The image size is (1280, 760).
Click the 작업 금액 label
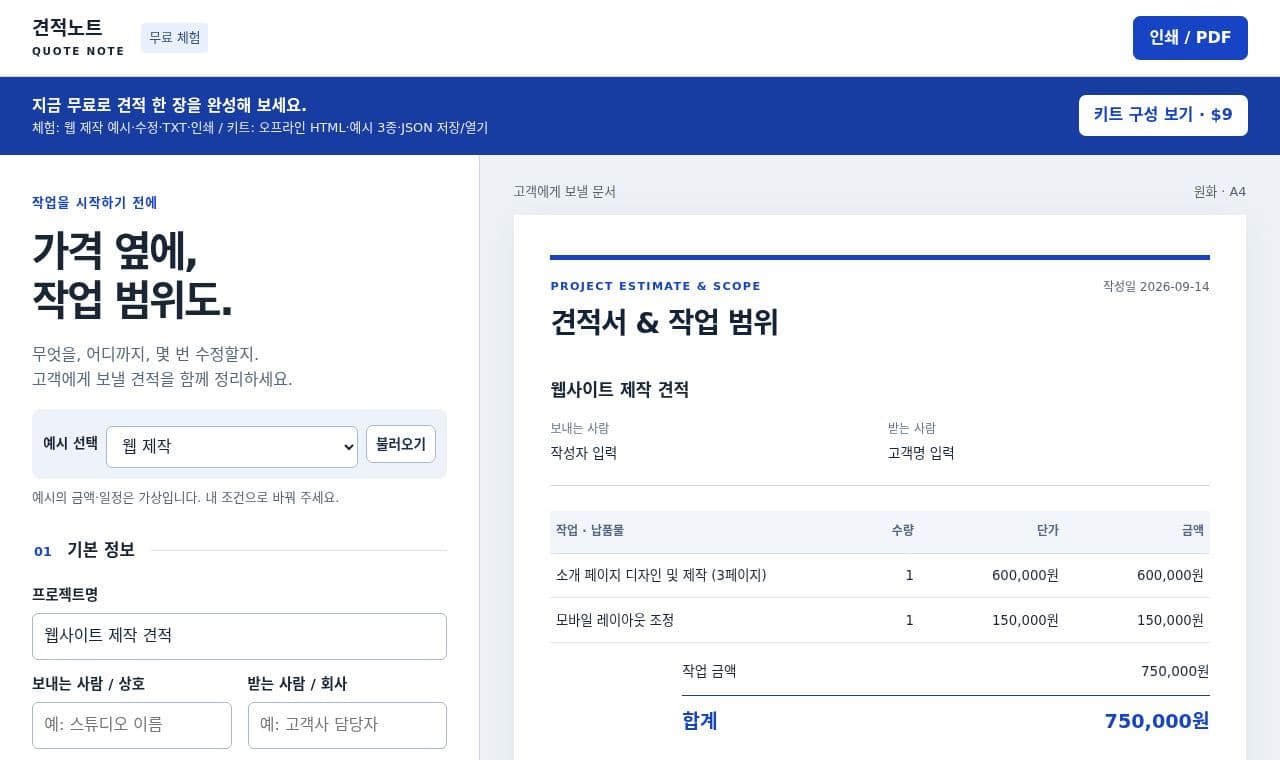coord(709,671)
